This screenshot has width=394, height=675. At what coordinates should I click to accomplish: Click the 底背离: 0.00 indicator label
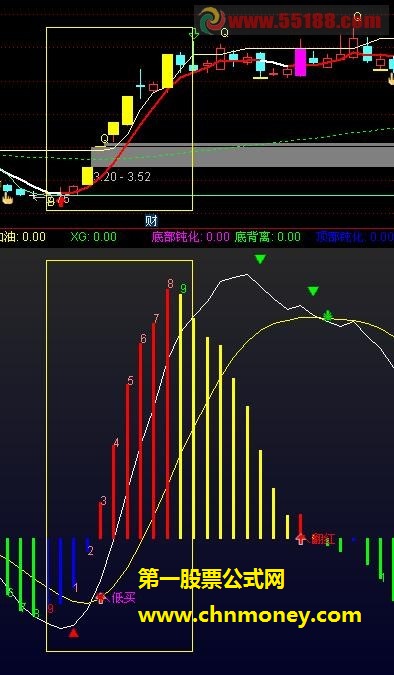tap(267, 236)
